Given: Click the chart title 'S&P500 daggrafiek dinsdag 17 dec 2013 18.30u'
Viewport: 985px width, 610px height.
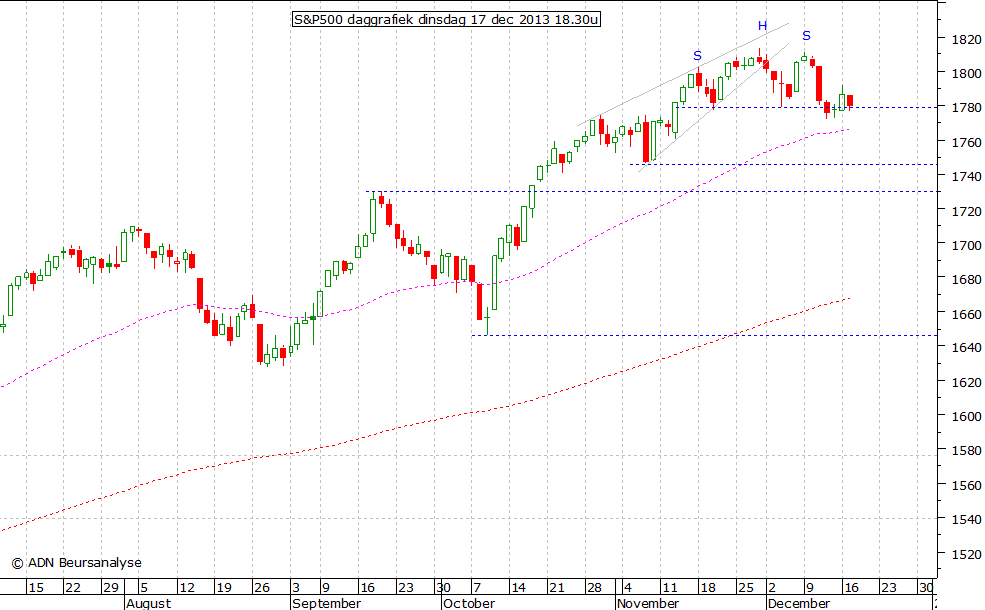Looking at the screenshot, I should tap(446, 19).
